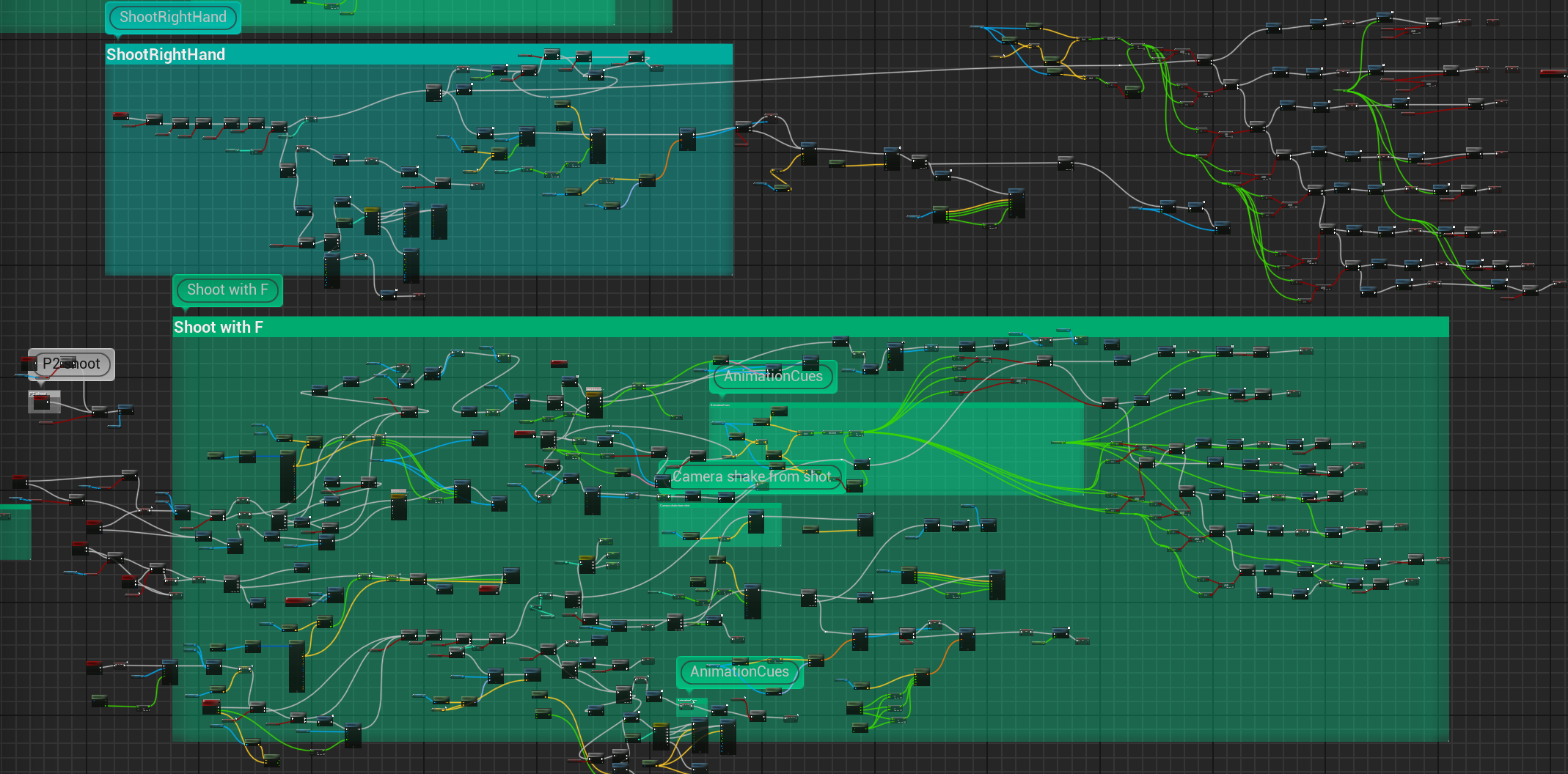Screen dimensions: 1568x774
Task: Click the red node at far right edge
Action: [1552, 73]
